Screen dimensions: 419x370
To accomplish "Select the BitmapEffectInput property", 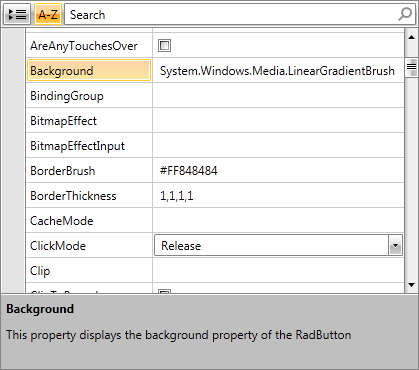I will [x=77, y=146].
